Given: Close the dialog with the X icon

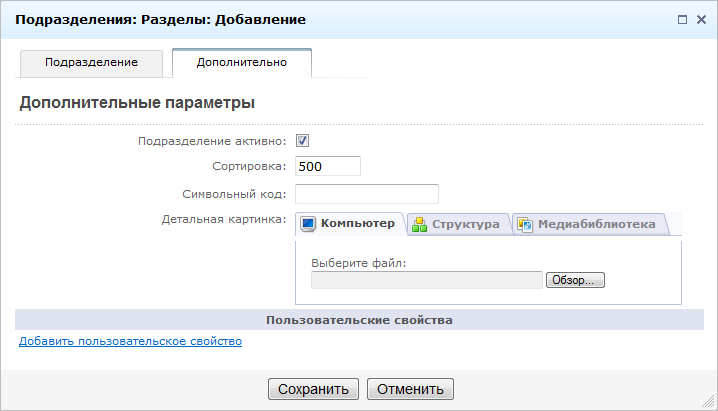Looking at the screenshot, I should click(701, 19).
